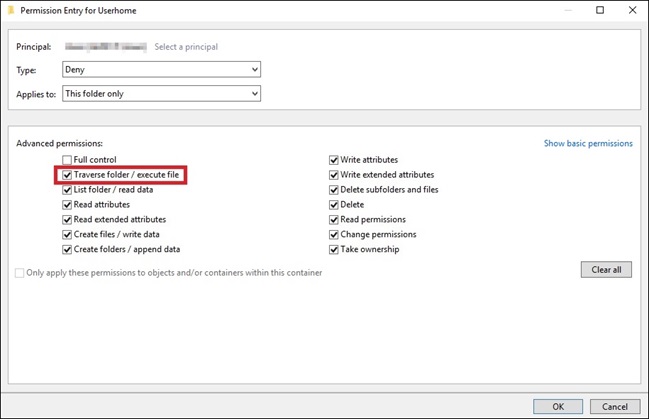Uncheck Write attributes permission
This screenshot has width=649, height=419.
(x=334, y=160)
